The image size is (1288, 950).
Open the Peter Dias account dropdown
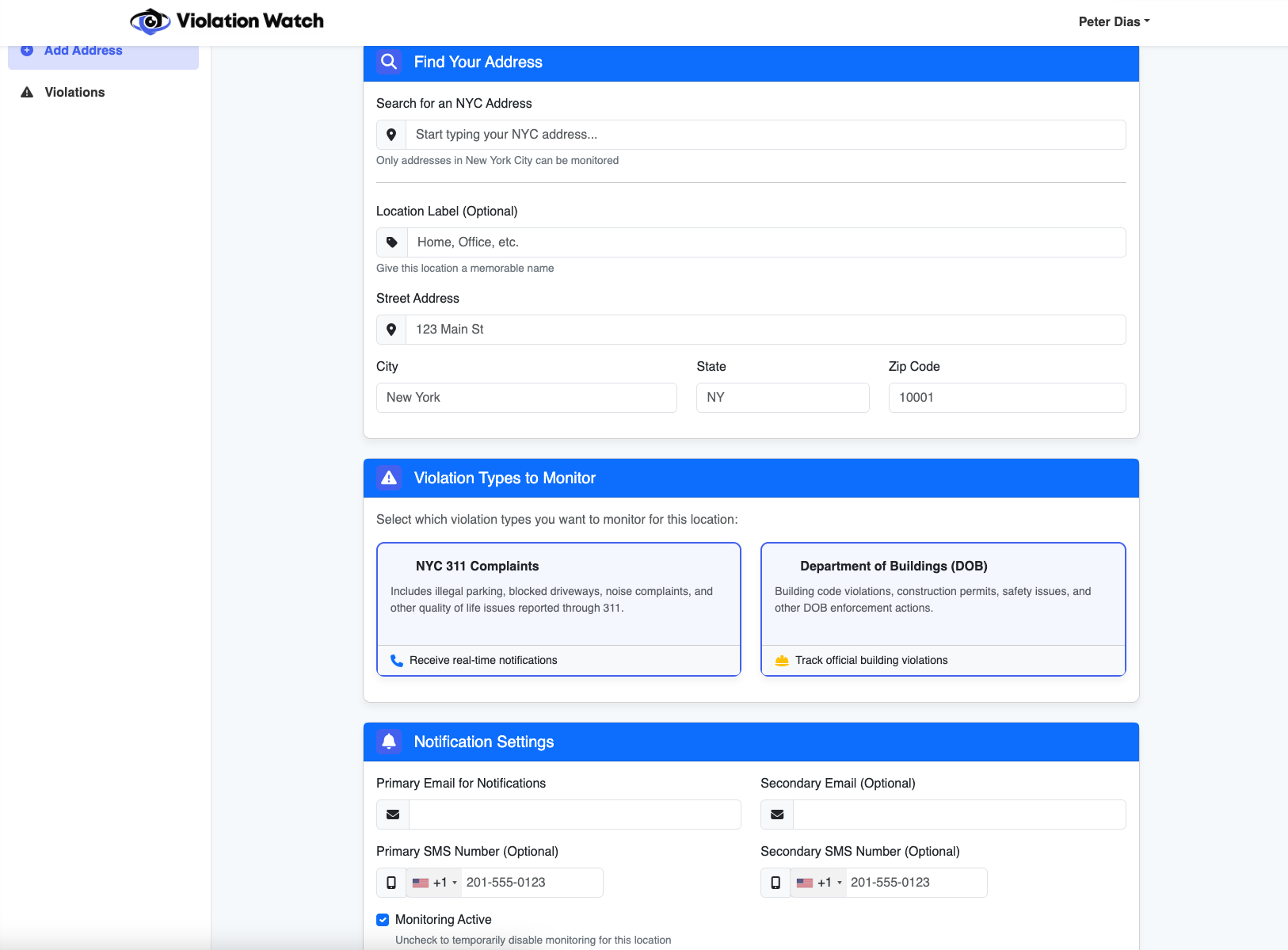pos(1113,21)
